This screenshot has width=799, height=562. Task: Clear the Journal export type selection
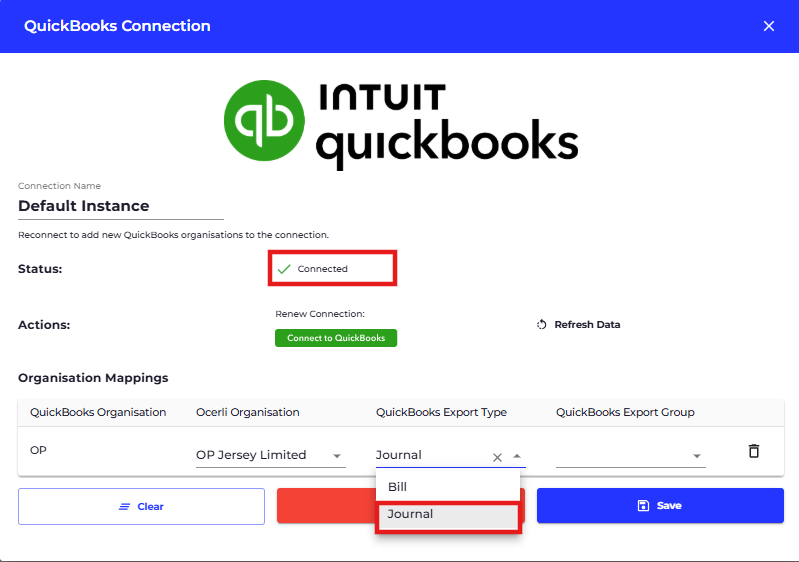[497, 457]
